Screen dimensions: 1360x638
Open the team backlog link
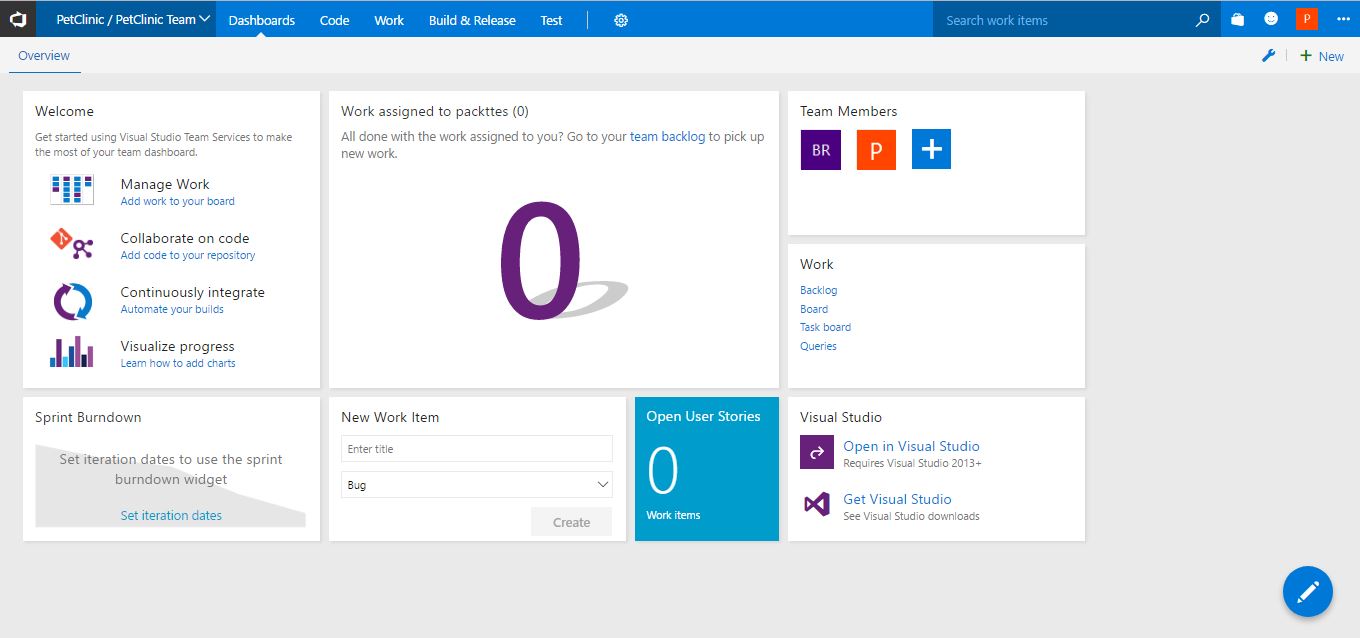tap(667, 136)
